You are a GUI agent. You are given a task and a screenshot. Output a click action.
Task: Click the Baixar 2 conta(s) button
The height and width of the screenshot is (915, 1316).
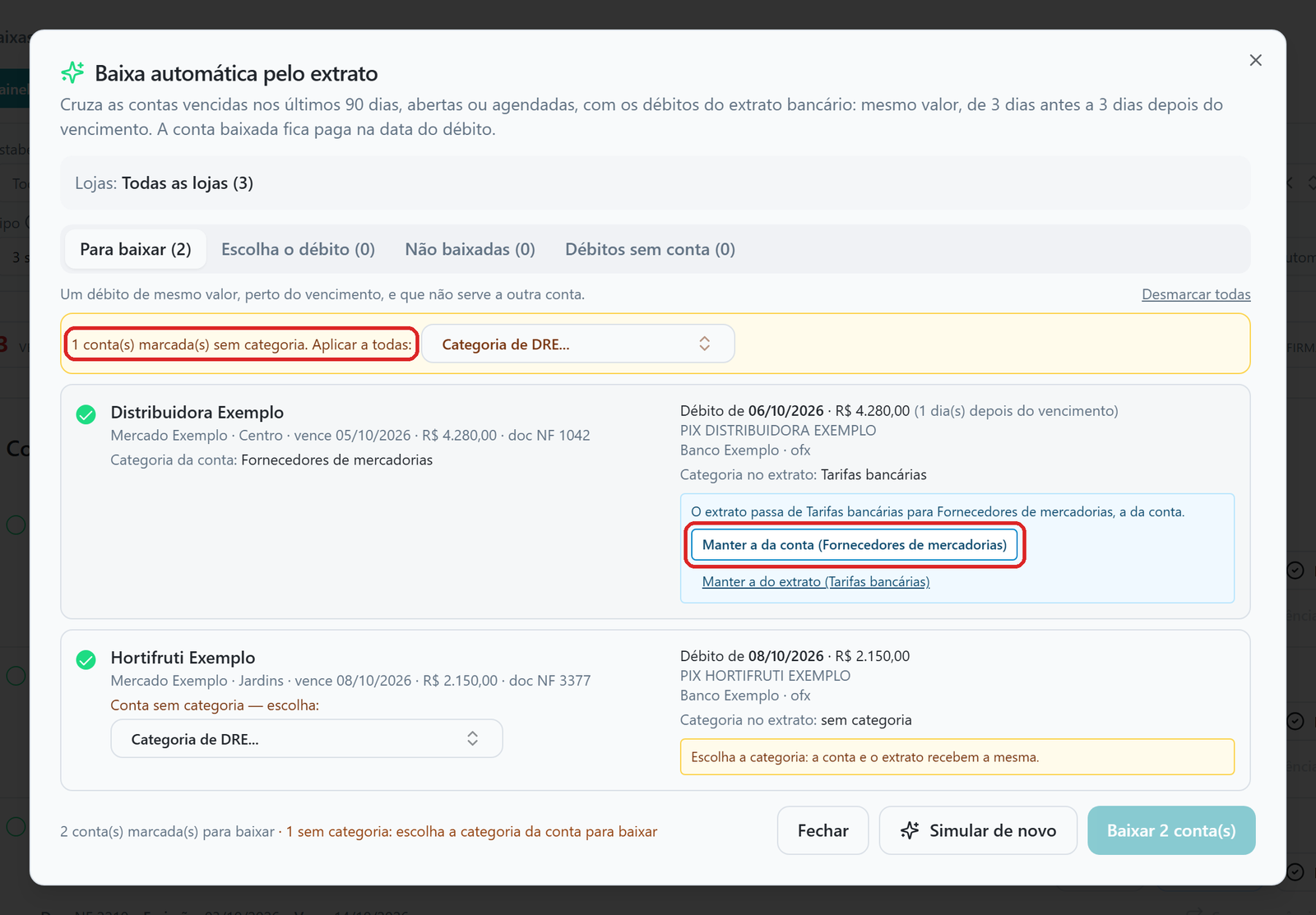click(x=1171, y=830)
